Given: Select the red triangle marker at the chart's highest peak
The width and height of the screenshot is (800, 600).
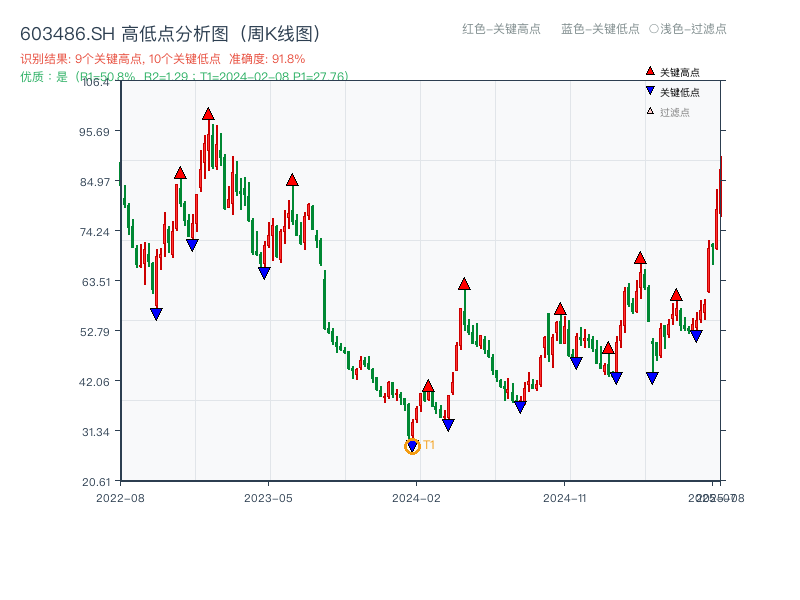Looking at the screenshot, I should click(x=207, y=113).
